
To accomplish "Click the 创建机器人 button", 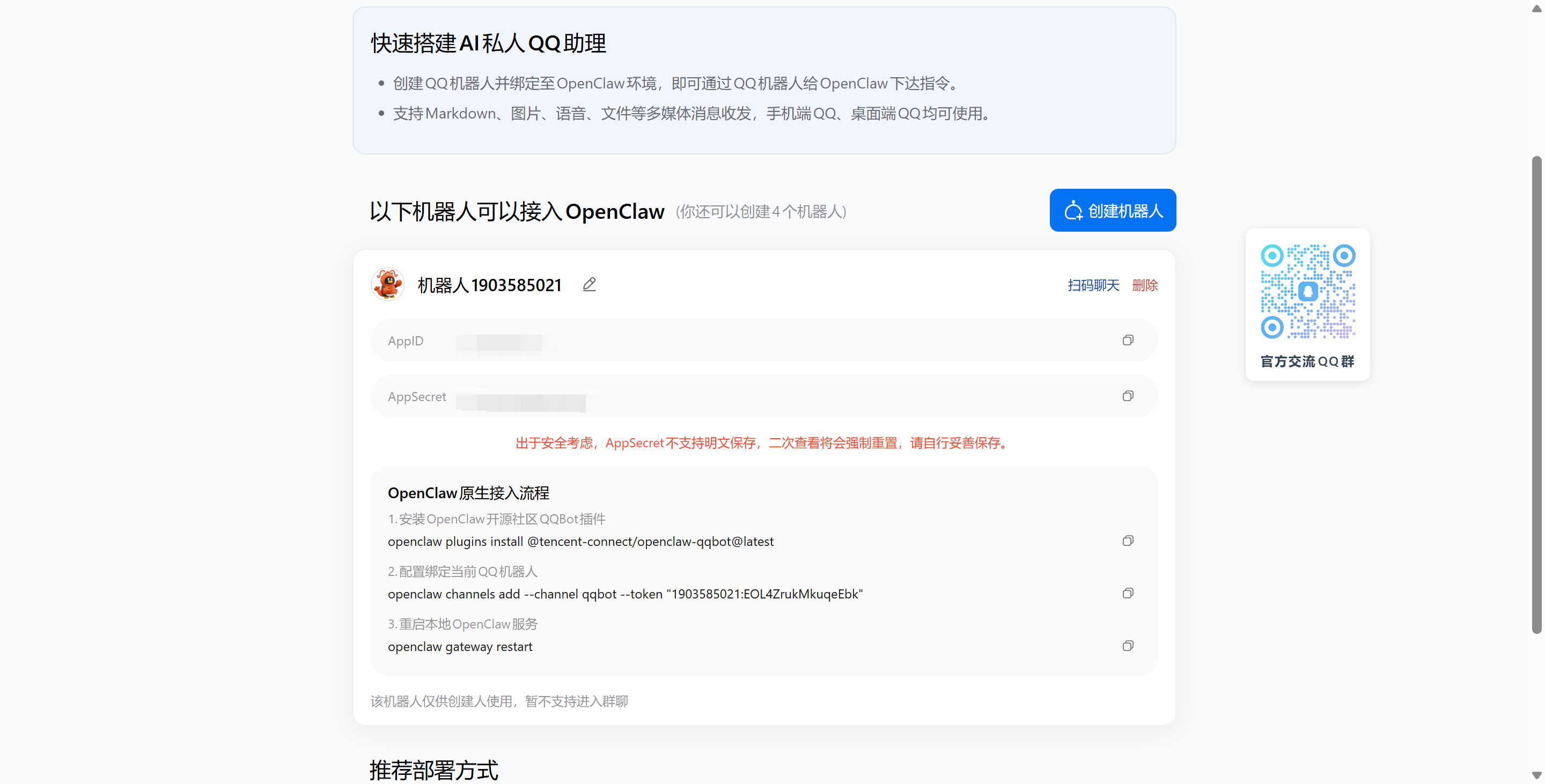I will [1113, 210].
